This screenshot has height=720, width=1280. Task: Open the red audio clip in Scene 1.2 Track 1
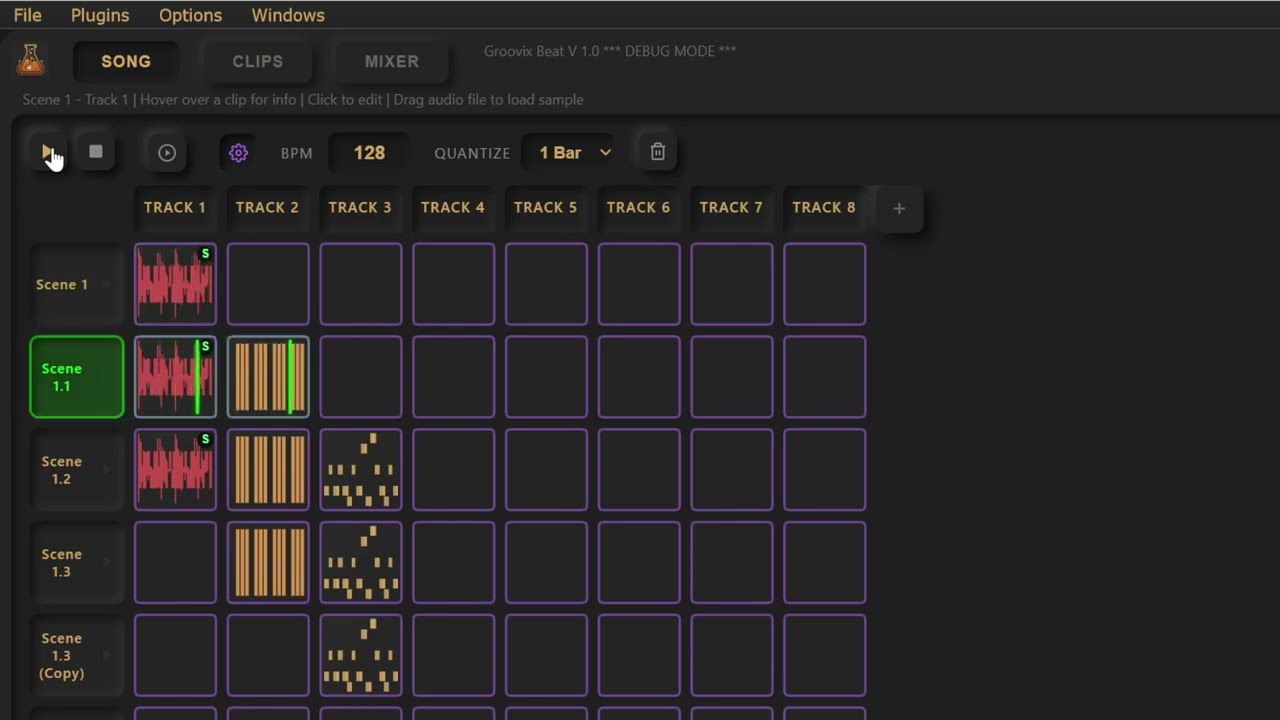click(175, 470)
